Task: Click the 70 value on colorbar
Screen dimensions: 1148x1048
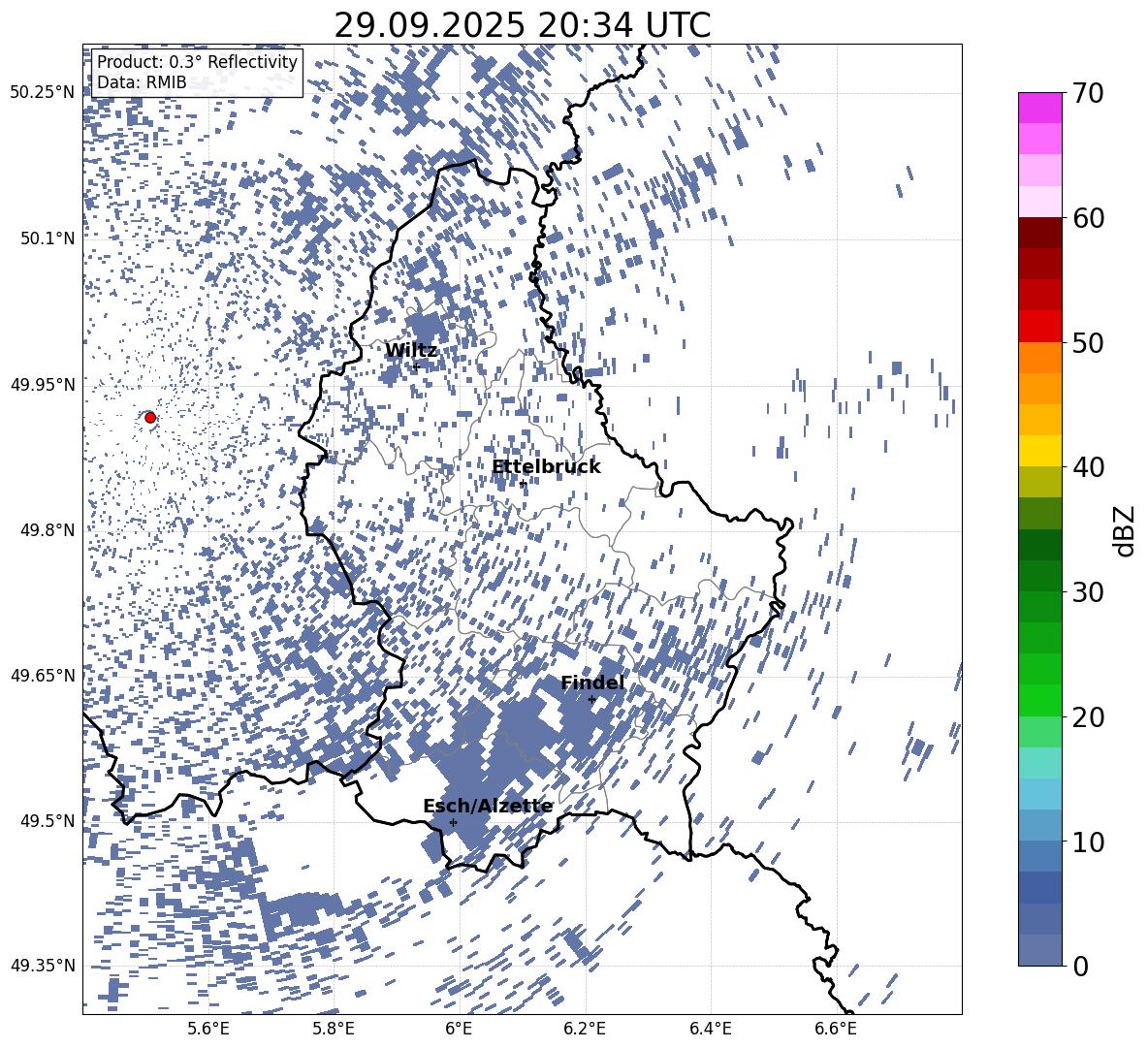Action: [x=1089, y=93]
